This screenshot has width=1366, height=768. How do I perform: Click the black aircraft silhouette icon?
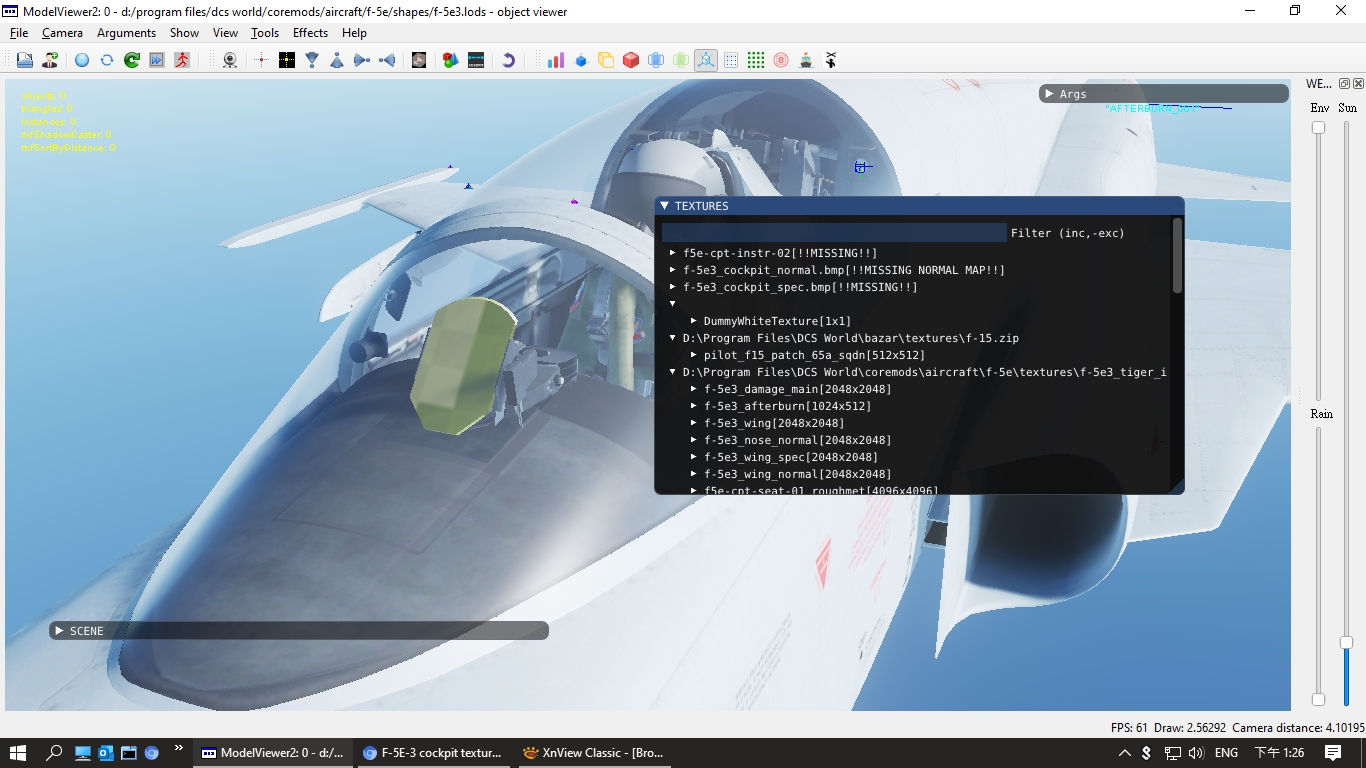[831, 60]
